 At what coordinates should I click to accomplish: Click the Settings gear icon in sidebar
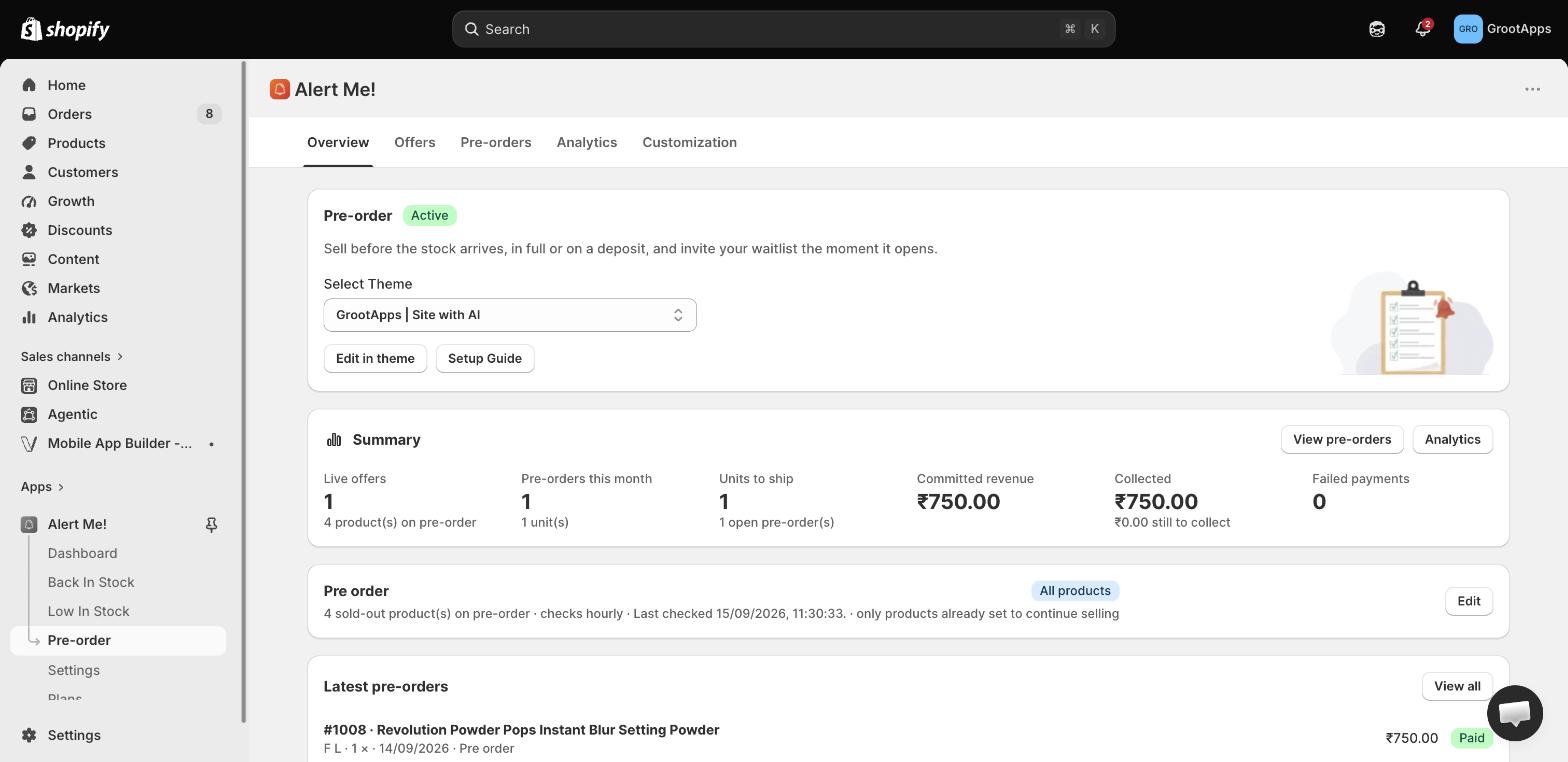[29, 735]
